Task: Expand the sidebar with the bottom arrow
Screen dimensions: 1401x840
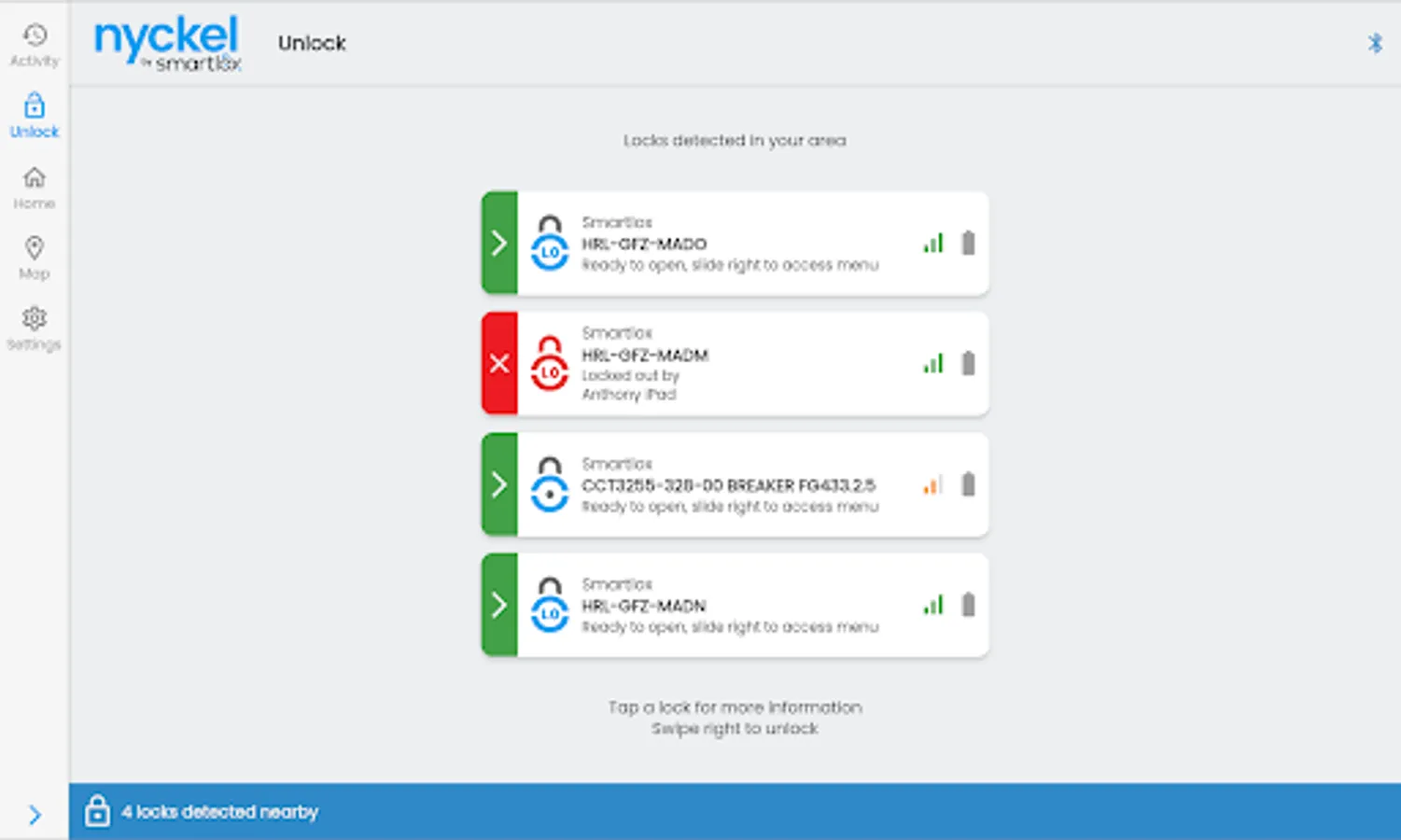Action: 35,815
